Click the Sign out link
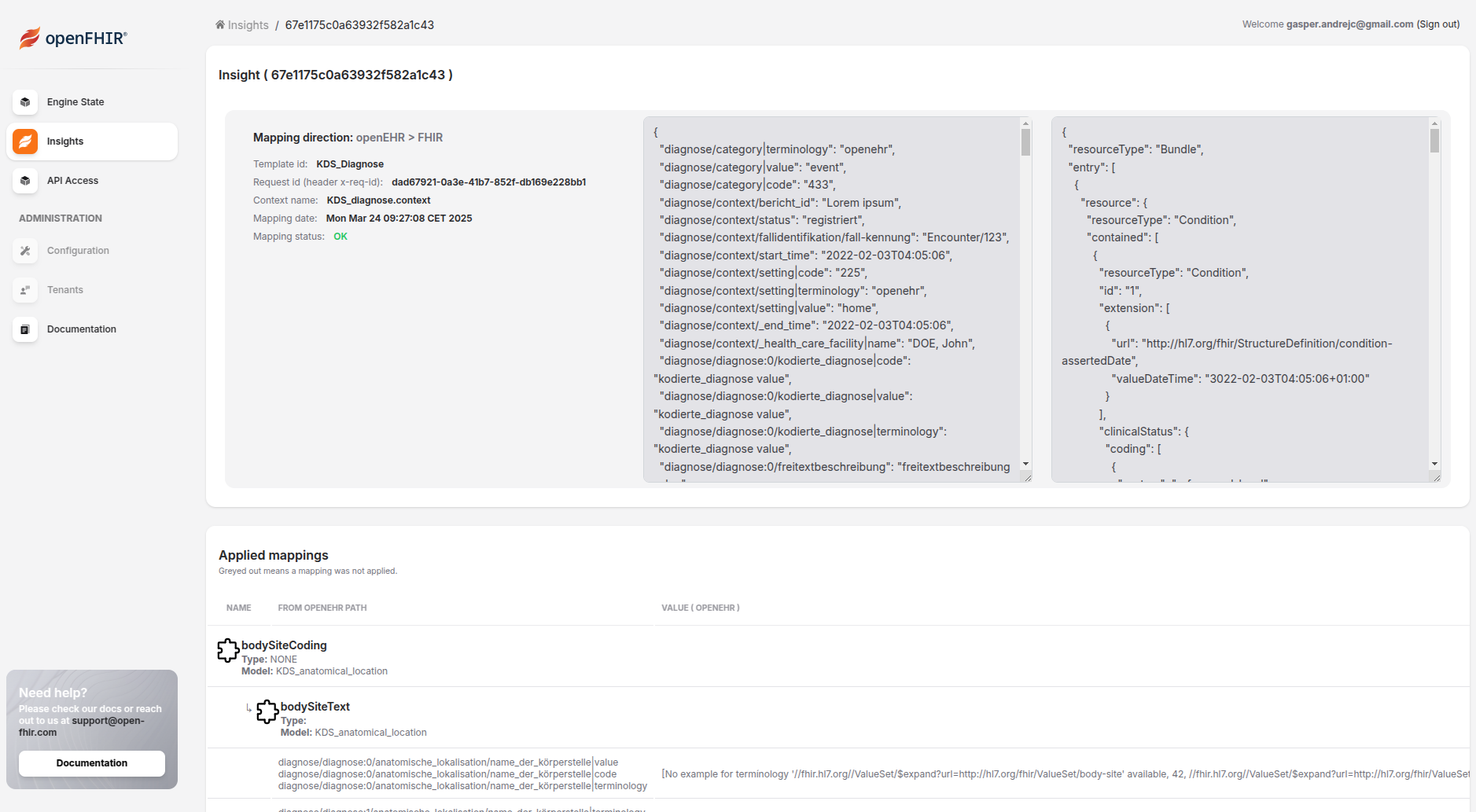Image resolution: width=1476 pixels, height=812 pixels. [1437, 24]
